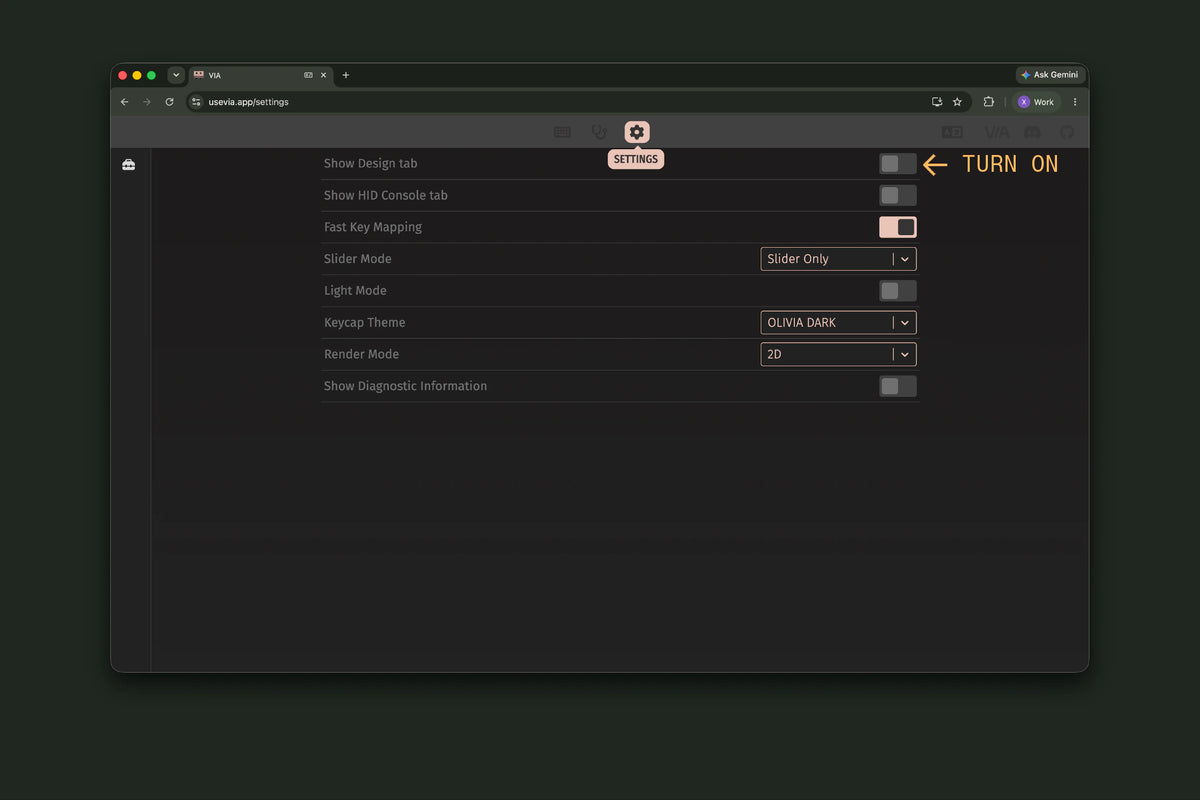Image resolution: width=1200 pixels, height=800 pixels.
Task: Enable Show Diagnostic Information toggle
Action: pyautogui.click(x=898, y=386)
